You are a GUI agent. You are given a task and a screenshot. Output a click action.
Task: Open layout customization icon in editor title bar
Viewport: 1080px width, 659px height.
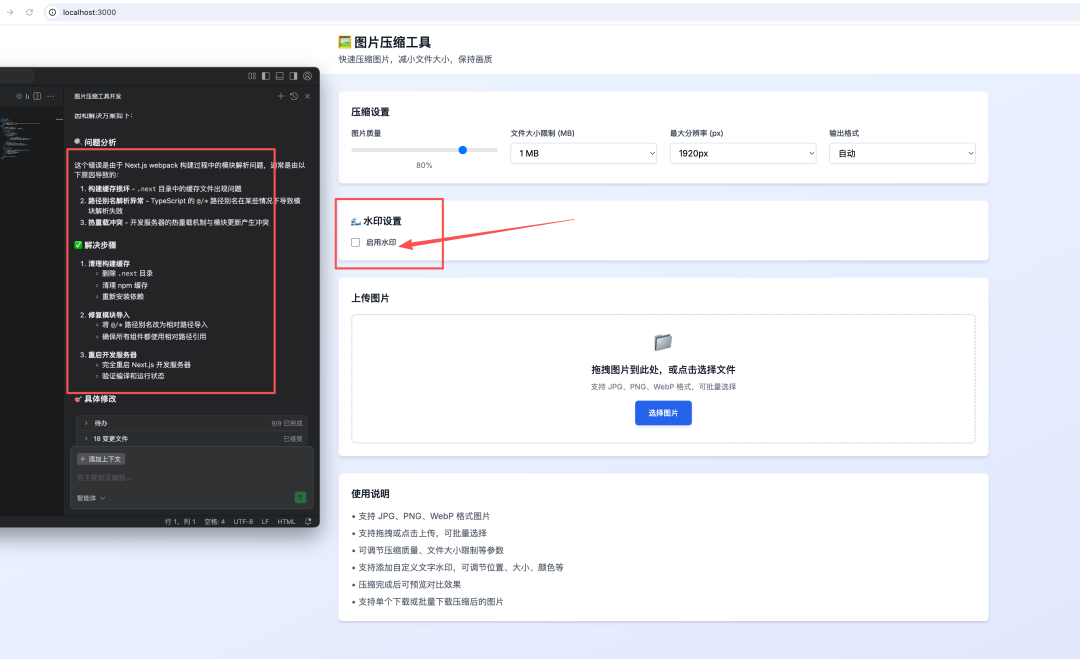(x=252, y=76)
